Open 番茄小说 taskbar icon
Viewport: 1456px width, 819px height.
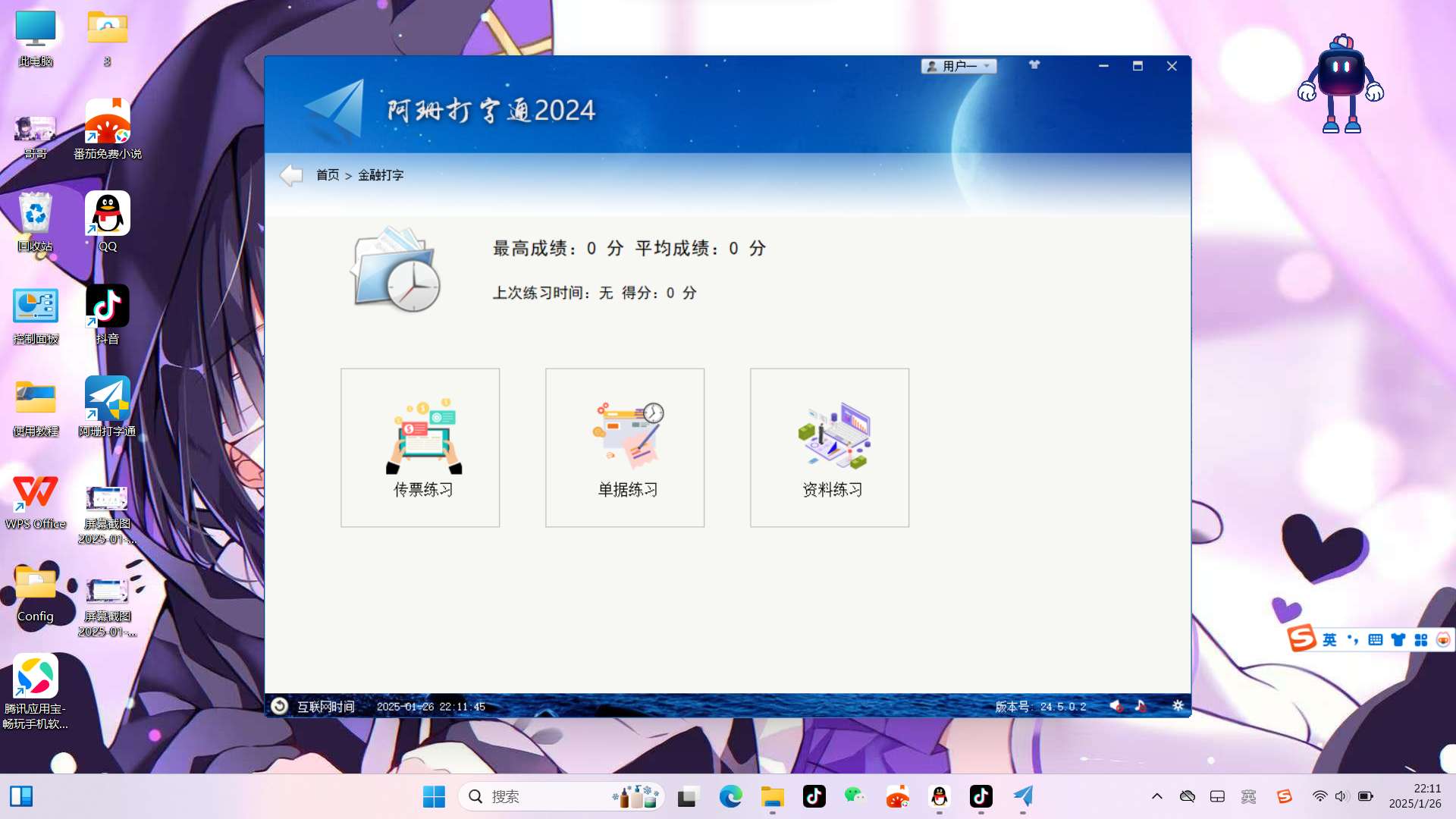pos(897,796)
